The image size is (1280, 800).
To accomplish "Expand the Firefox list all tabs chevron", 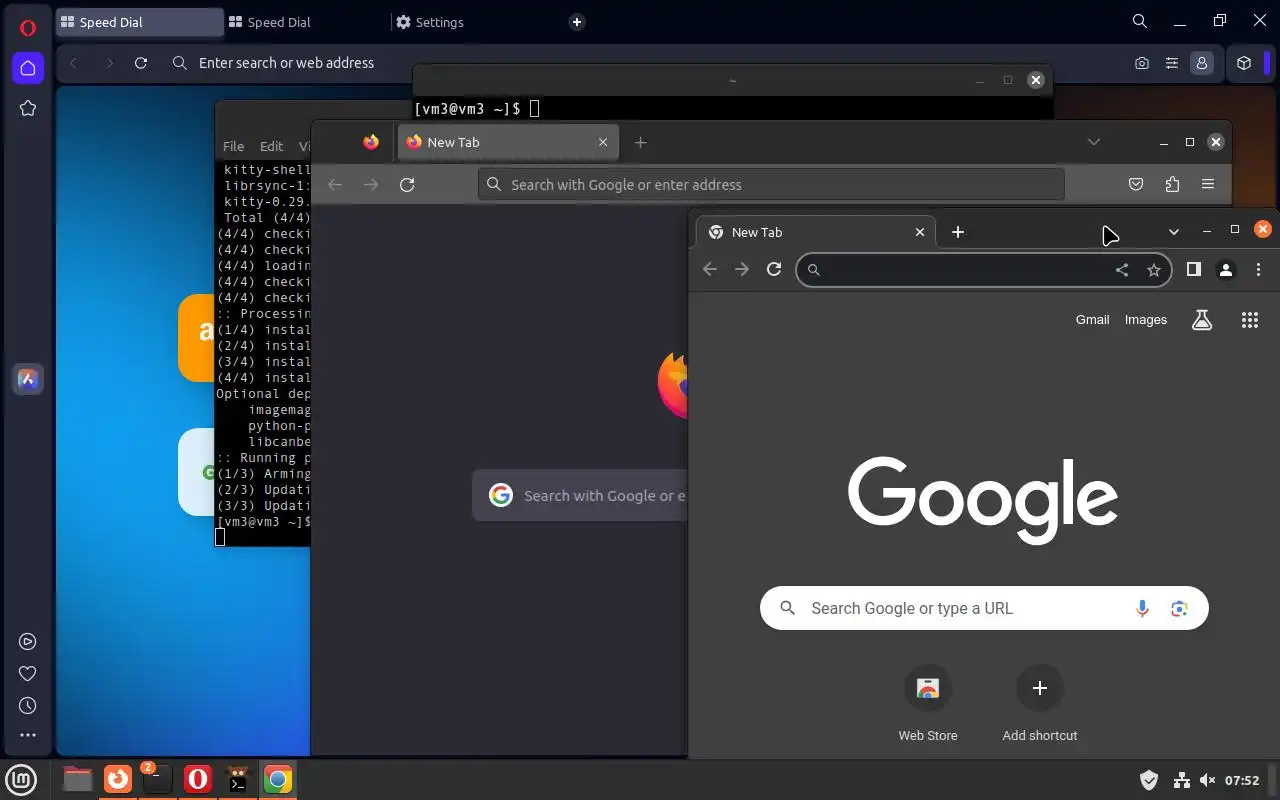I will [1094, 142].
